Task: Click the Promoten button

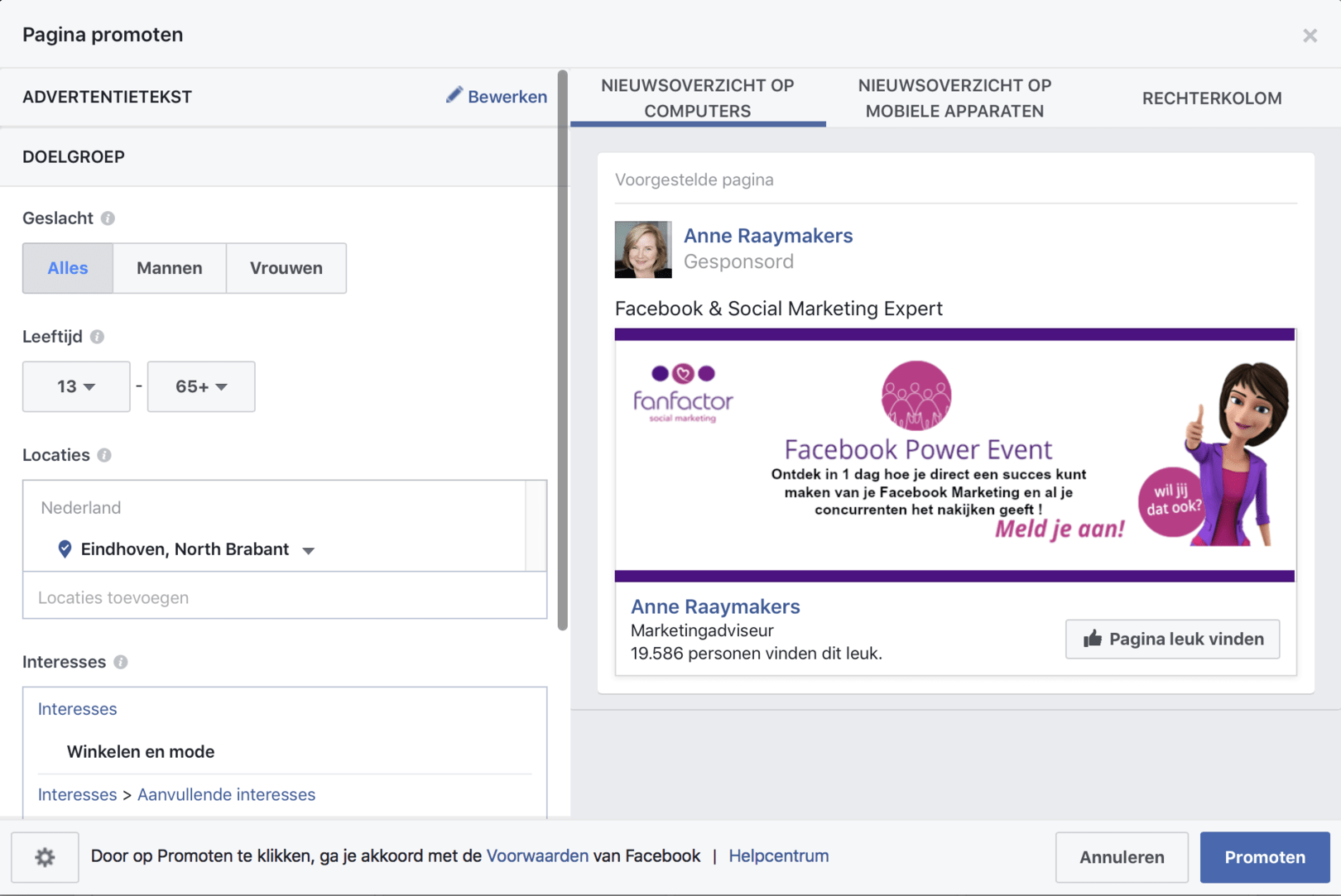Action: coord(1265,857)
